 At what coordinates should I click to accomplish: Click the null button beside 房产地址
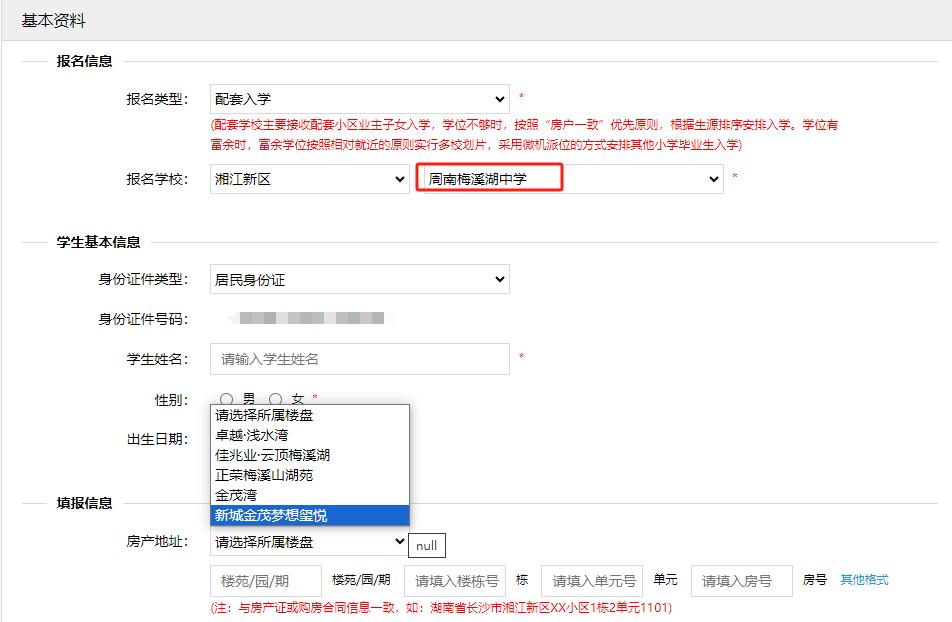427,546
